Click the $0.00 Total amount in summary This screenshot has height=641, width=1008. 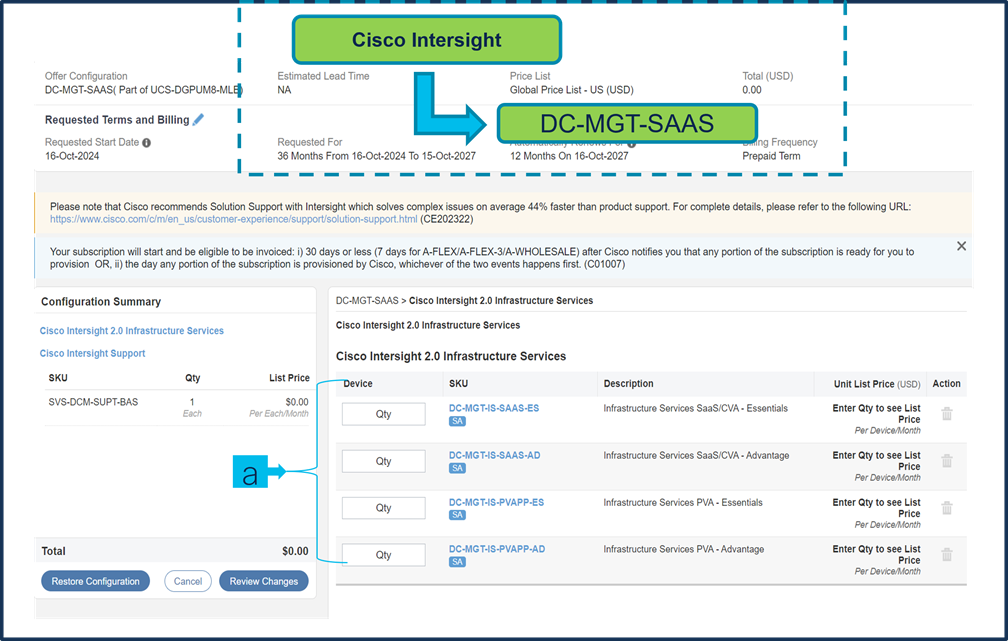coord(295,551)
